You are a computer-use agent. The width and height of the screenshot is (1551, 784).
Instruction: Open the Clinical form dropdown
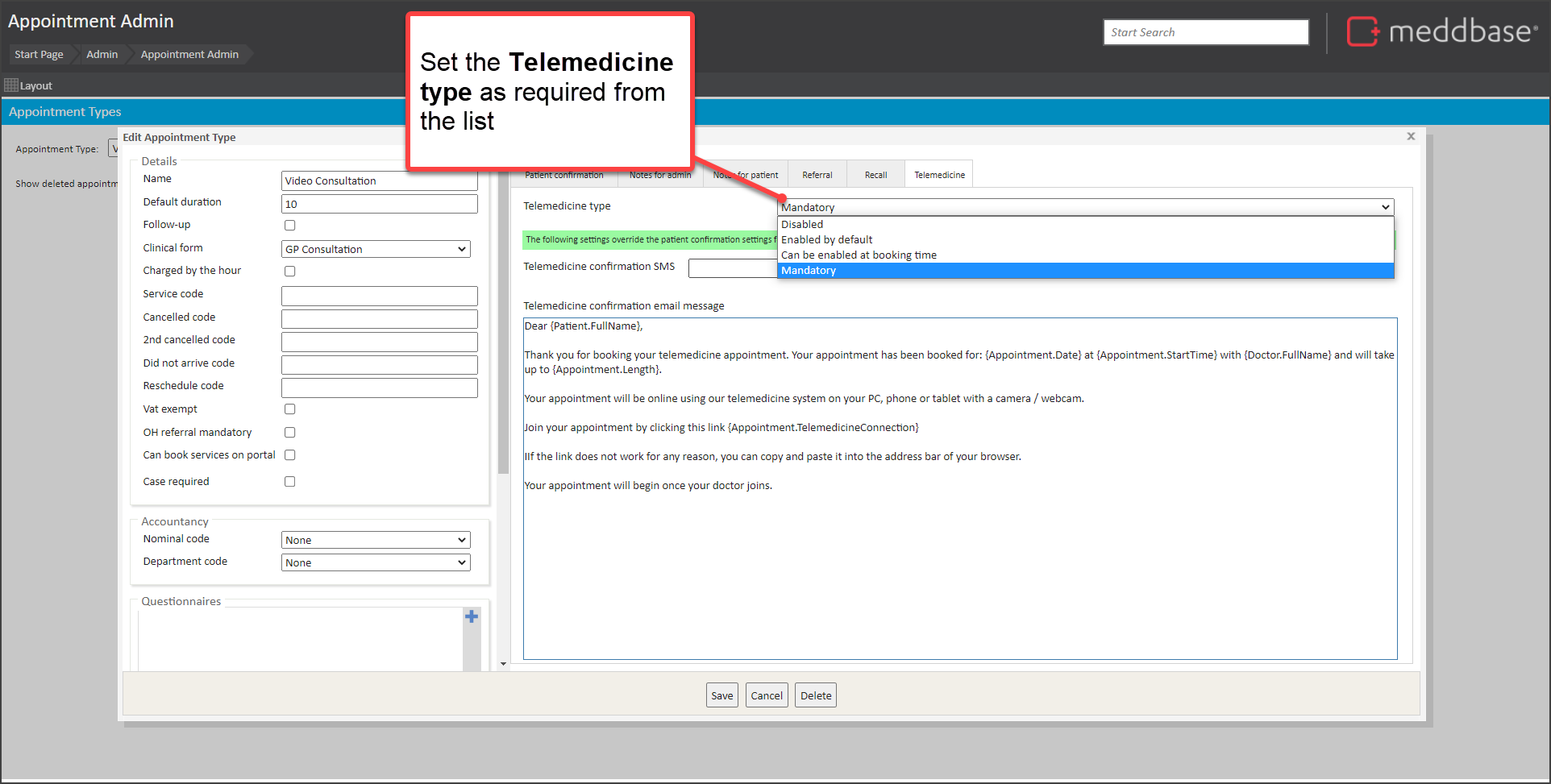[376, 250]
